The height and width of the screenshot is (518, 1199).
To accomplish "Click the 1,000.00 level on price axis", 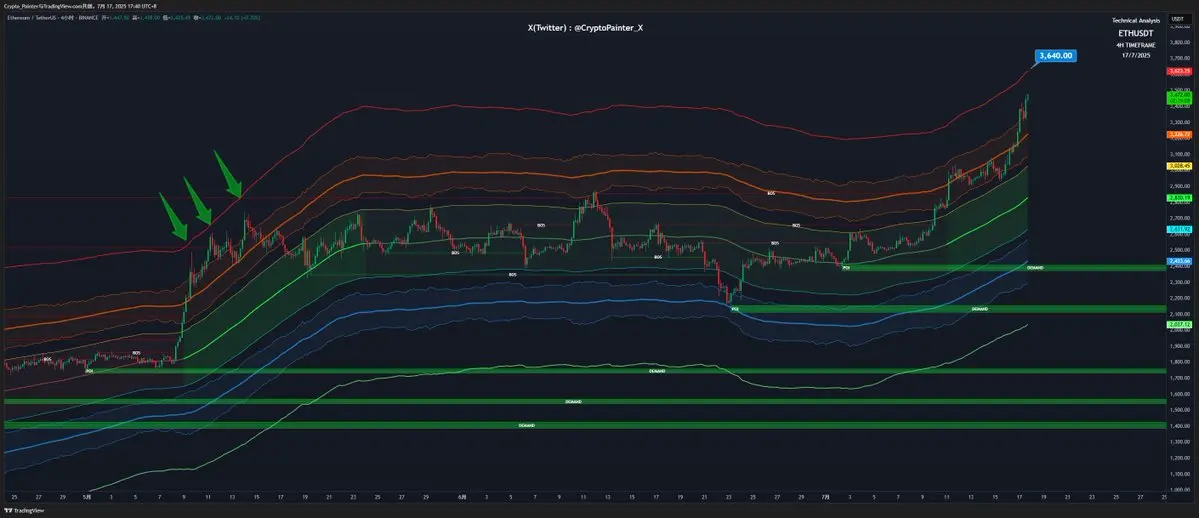I will [1178, 490].
